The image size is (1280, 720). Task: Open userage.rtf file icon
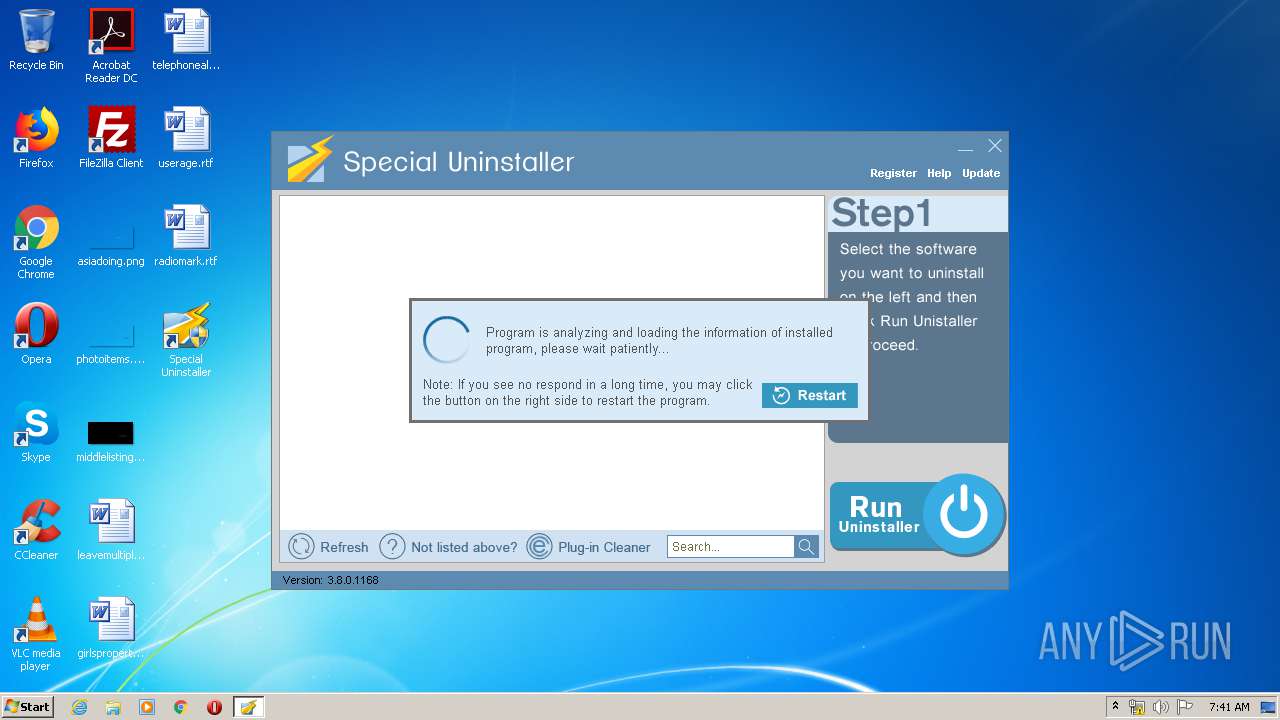click(x=186, y=138)
